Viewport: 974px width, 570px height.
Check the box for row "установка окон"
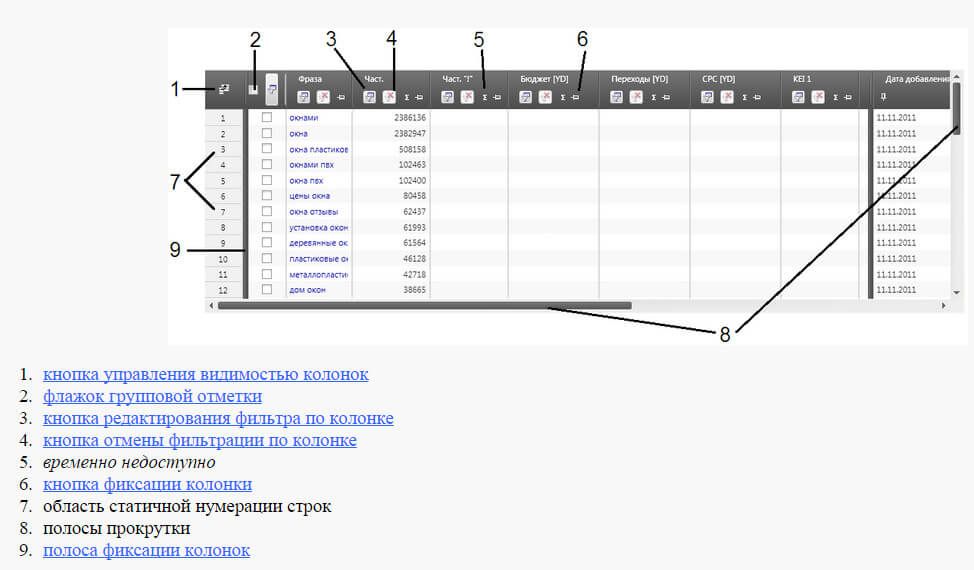click(x=266, y=227)
